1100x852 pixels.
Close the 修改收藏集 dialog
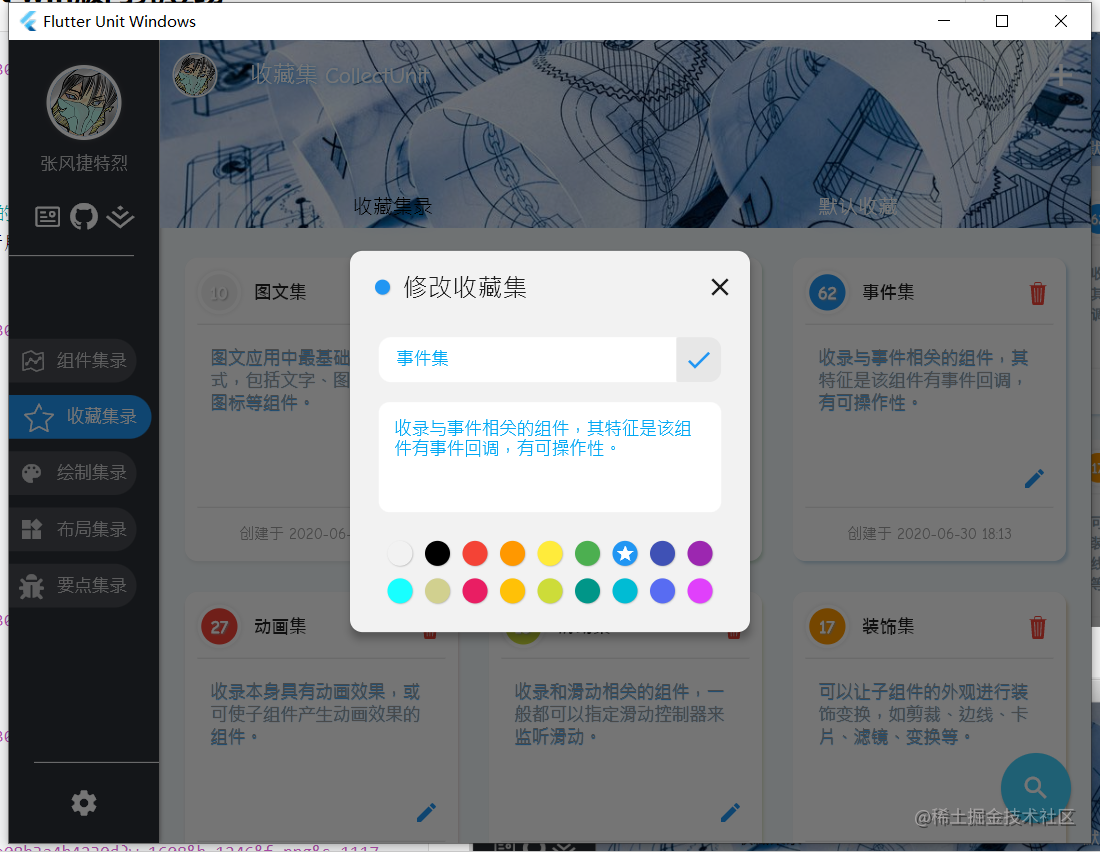(x=719, y=287)
